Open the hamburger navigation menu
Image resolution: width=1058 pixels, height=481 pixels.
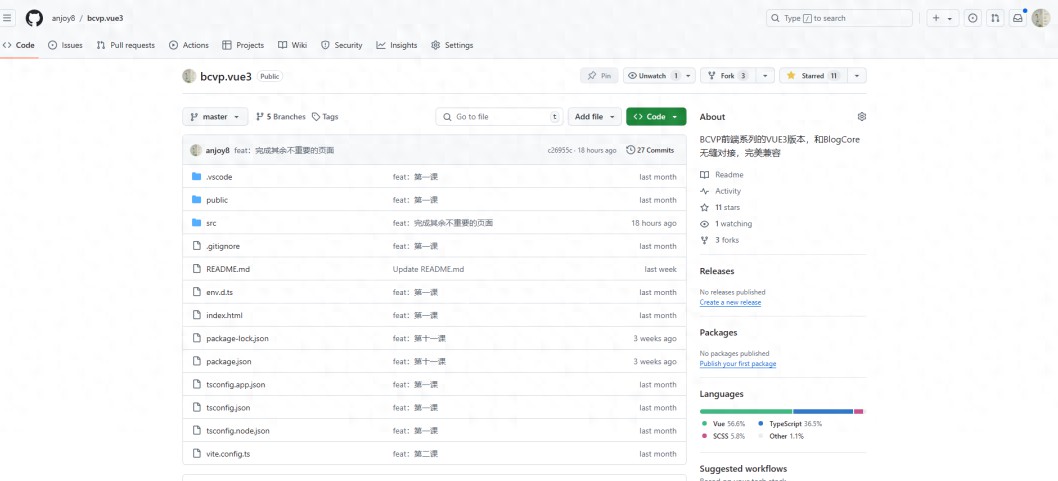(7, 18)
